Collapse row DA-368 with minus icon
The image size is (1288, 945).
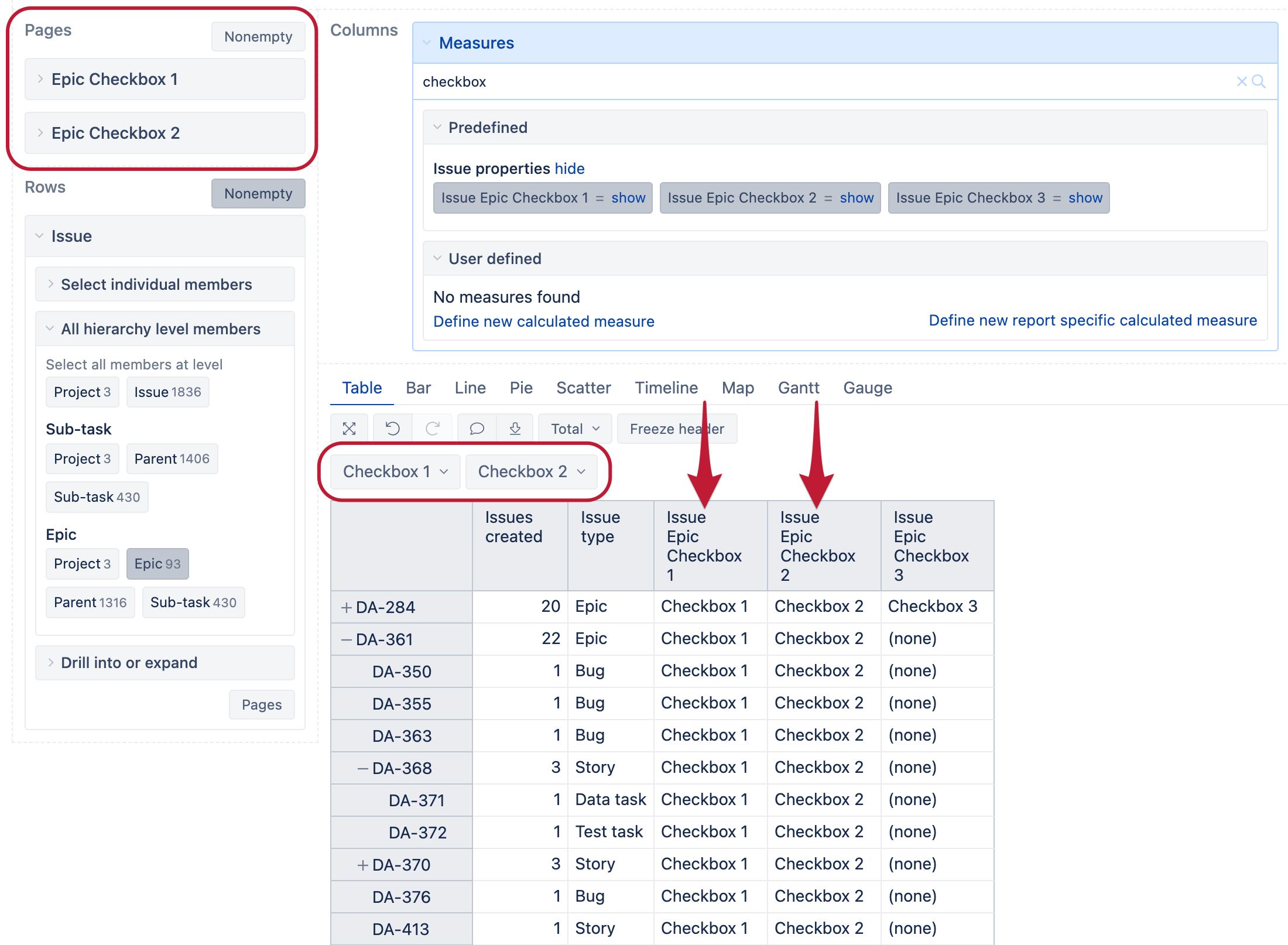(363, 769)
